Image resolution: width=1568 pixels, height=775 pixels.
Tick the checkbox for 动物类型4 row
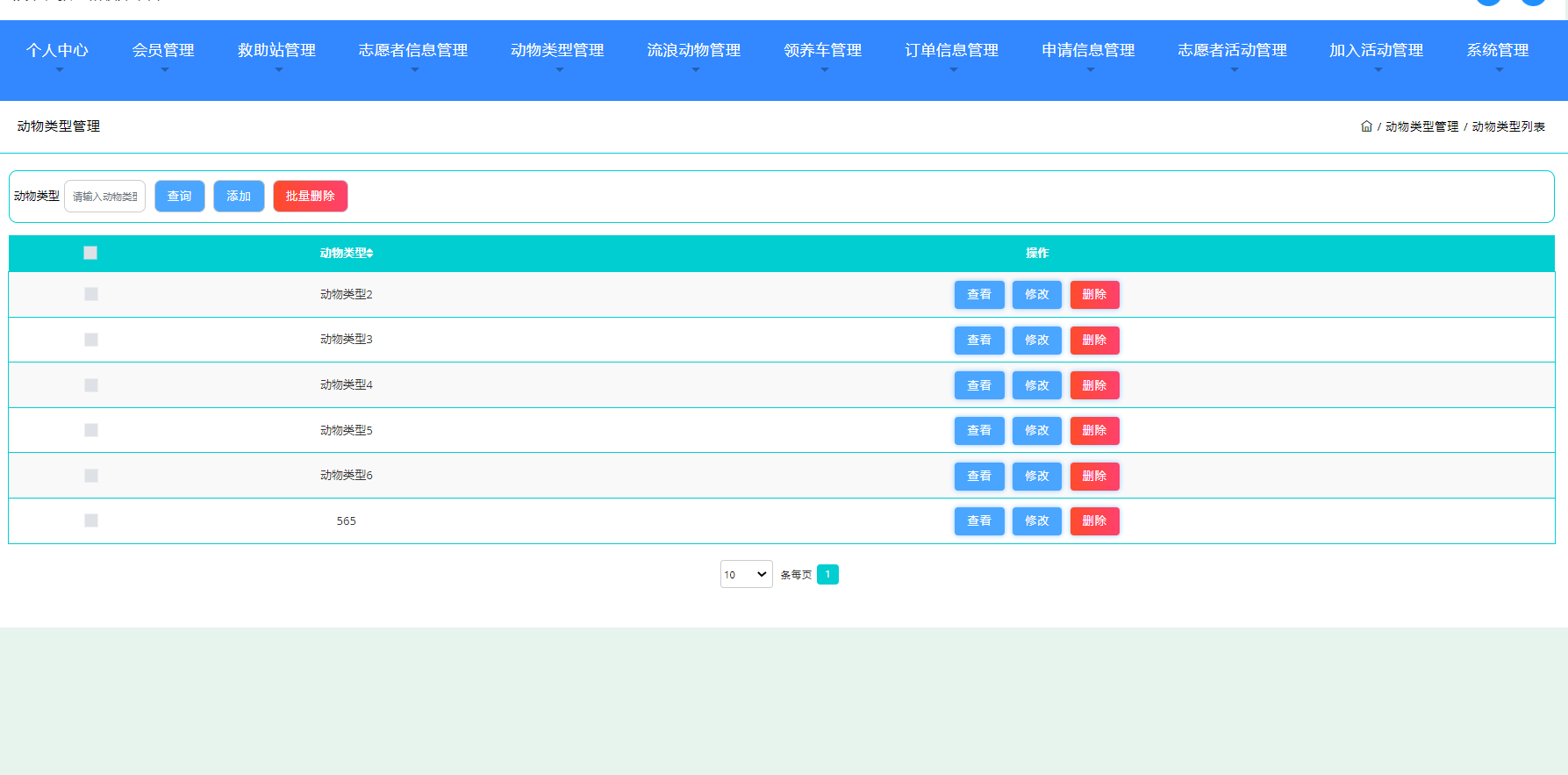point(91,385)
